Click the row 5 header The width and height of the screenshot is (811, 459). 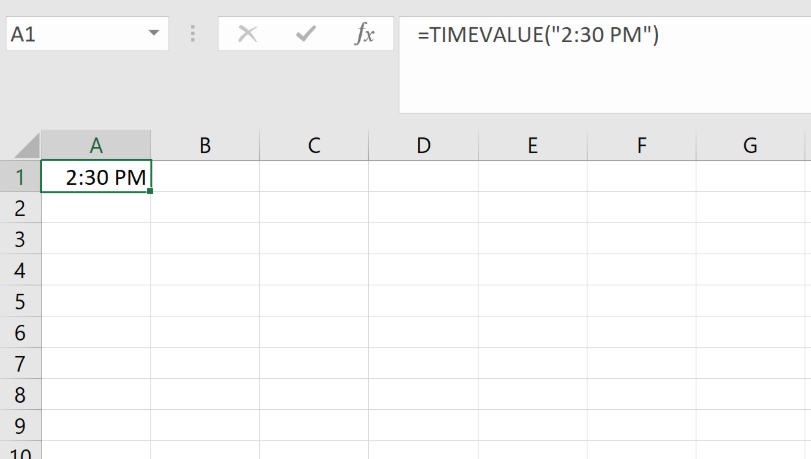tap(19, 301)
